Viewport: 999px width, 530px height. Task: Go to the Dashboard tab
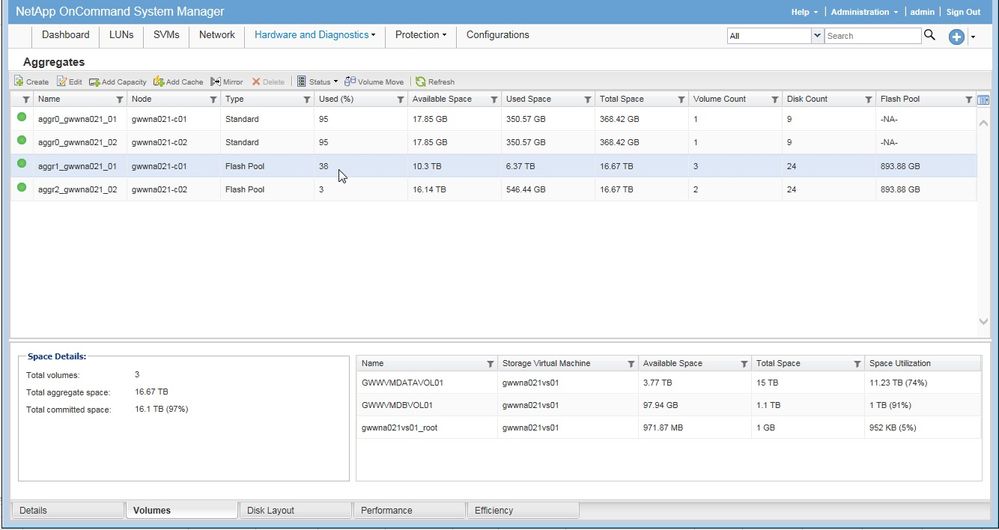coord(66,35)
